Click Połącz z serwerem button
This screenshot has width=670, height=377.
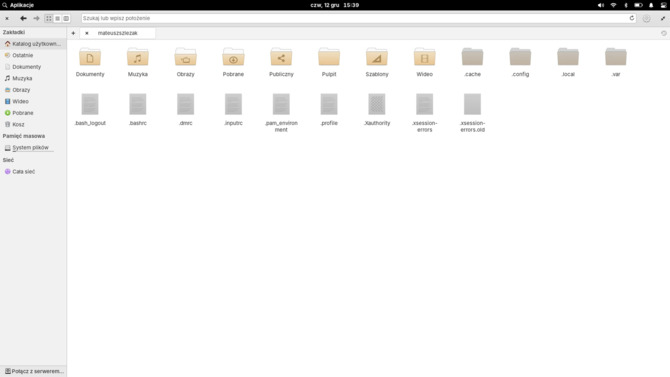33,371
